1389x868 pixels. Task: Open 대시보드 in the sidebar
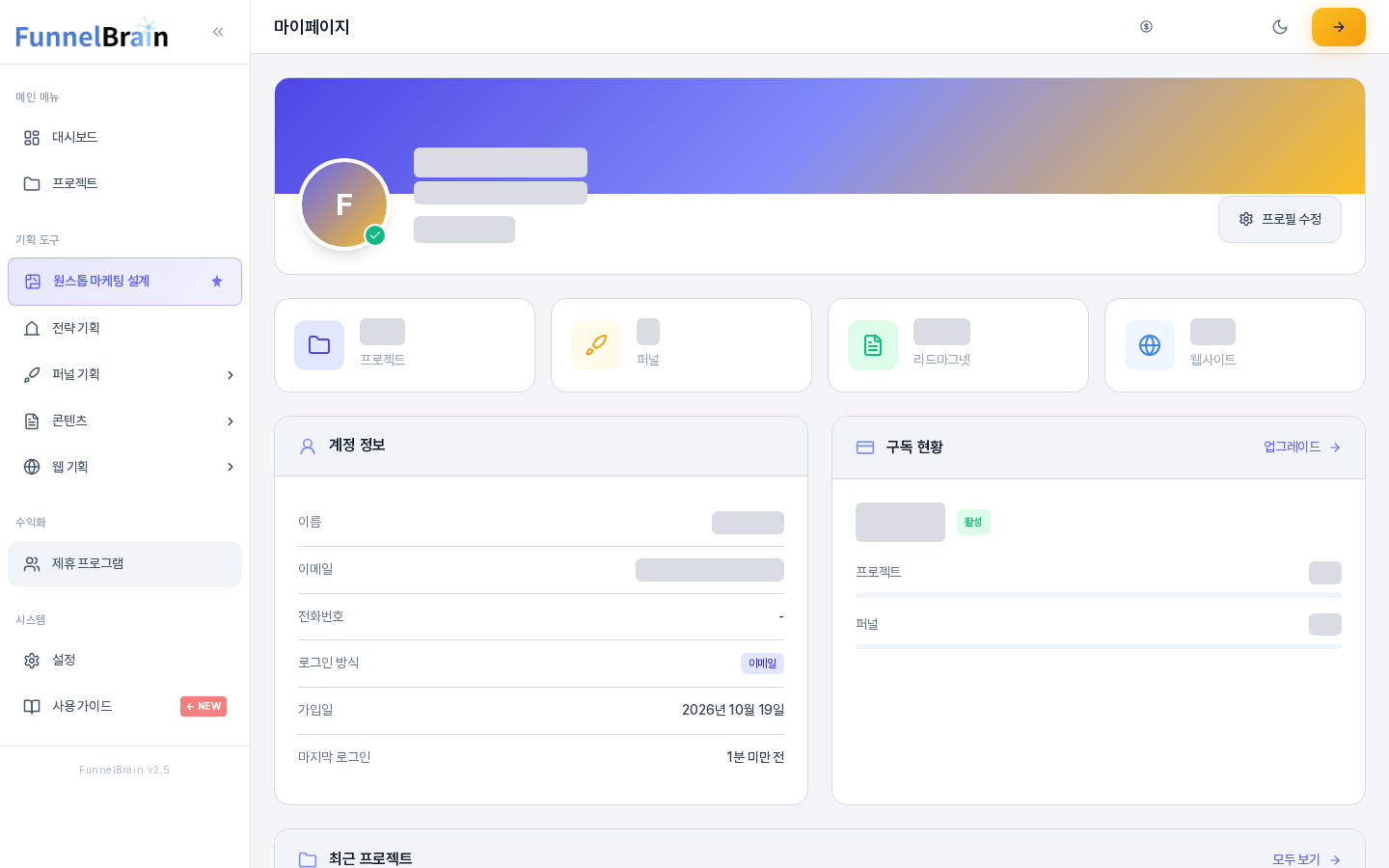pos(124,138)
